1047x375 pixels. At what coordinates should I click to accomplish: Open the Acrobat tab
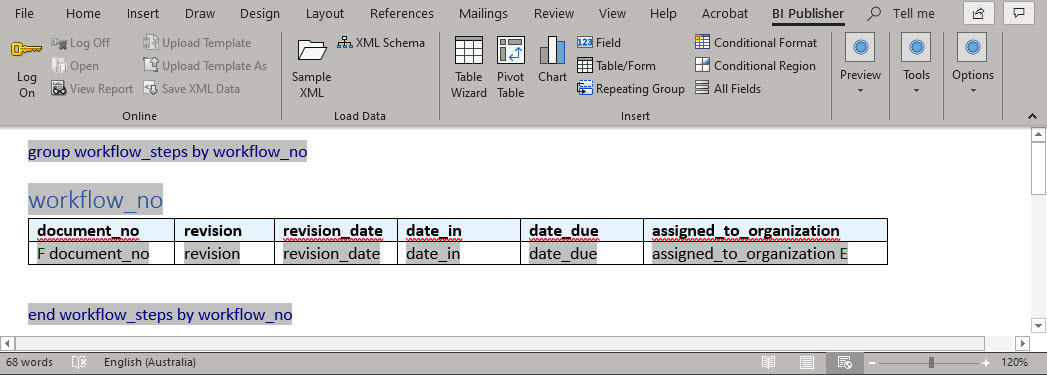click(724, 13)
